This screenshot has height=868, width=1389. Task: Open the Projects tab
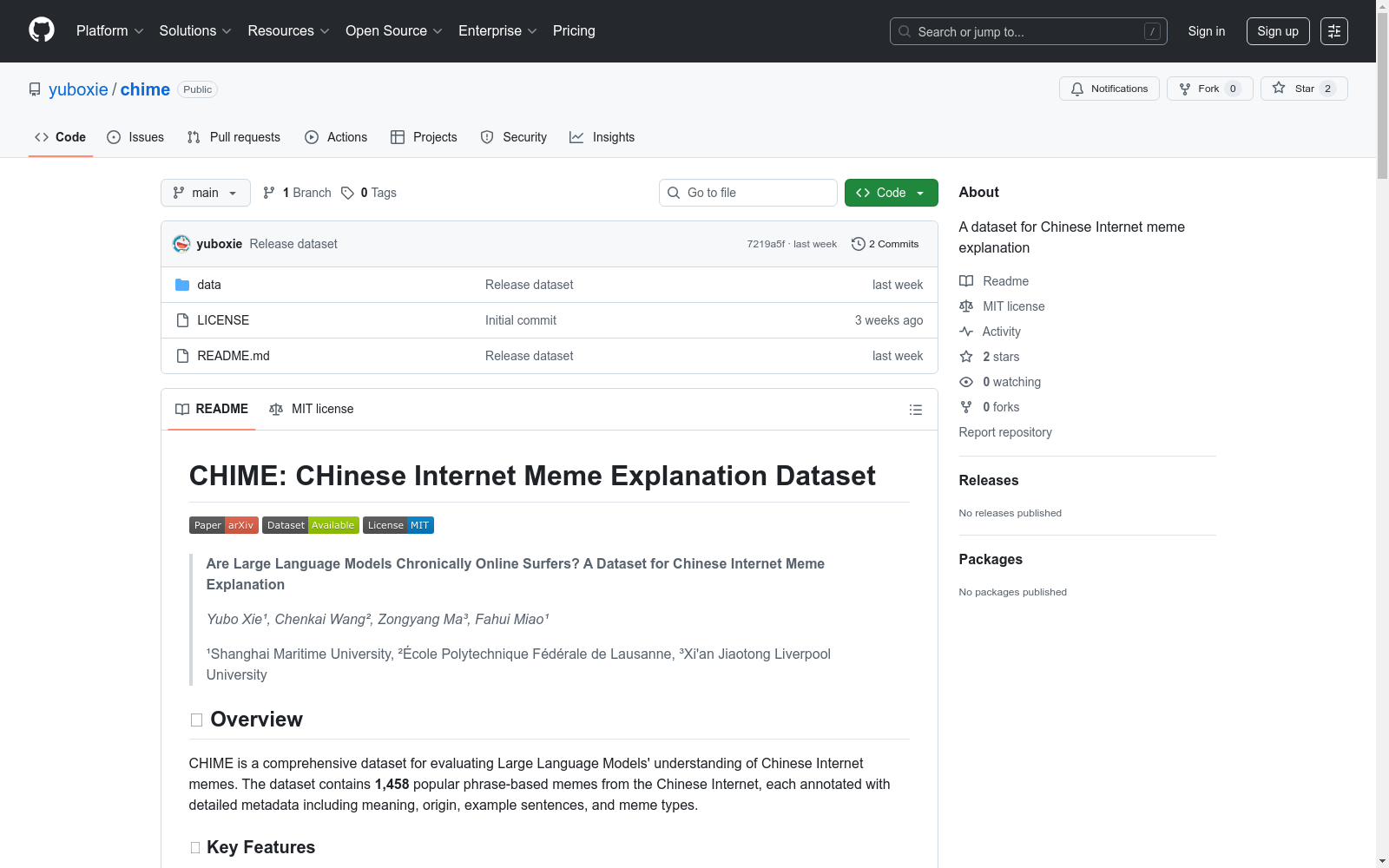pyautogui.click(x=424, y=137)
